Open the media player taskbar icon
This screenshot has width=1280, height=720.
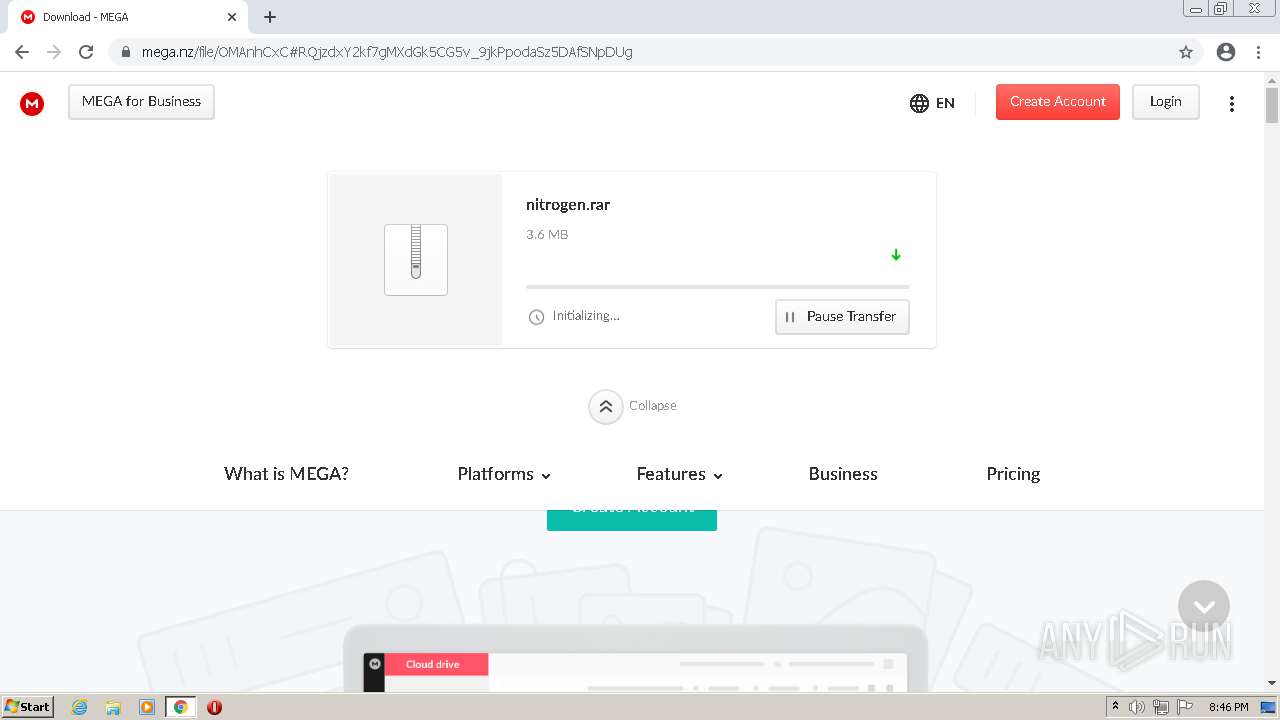147,707
